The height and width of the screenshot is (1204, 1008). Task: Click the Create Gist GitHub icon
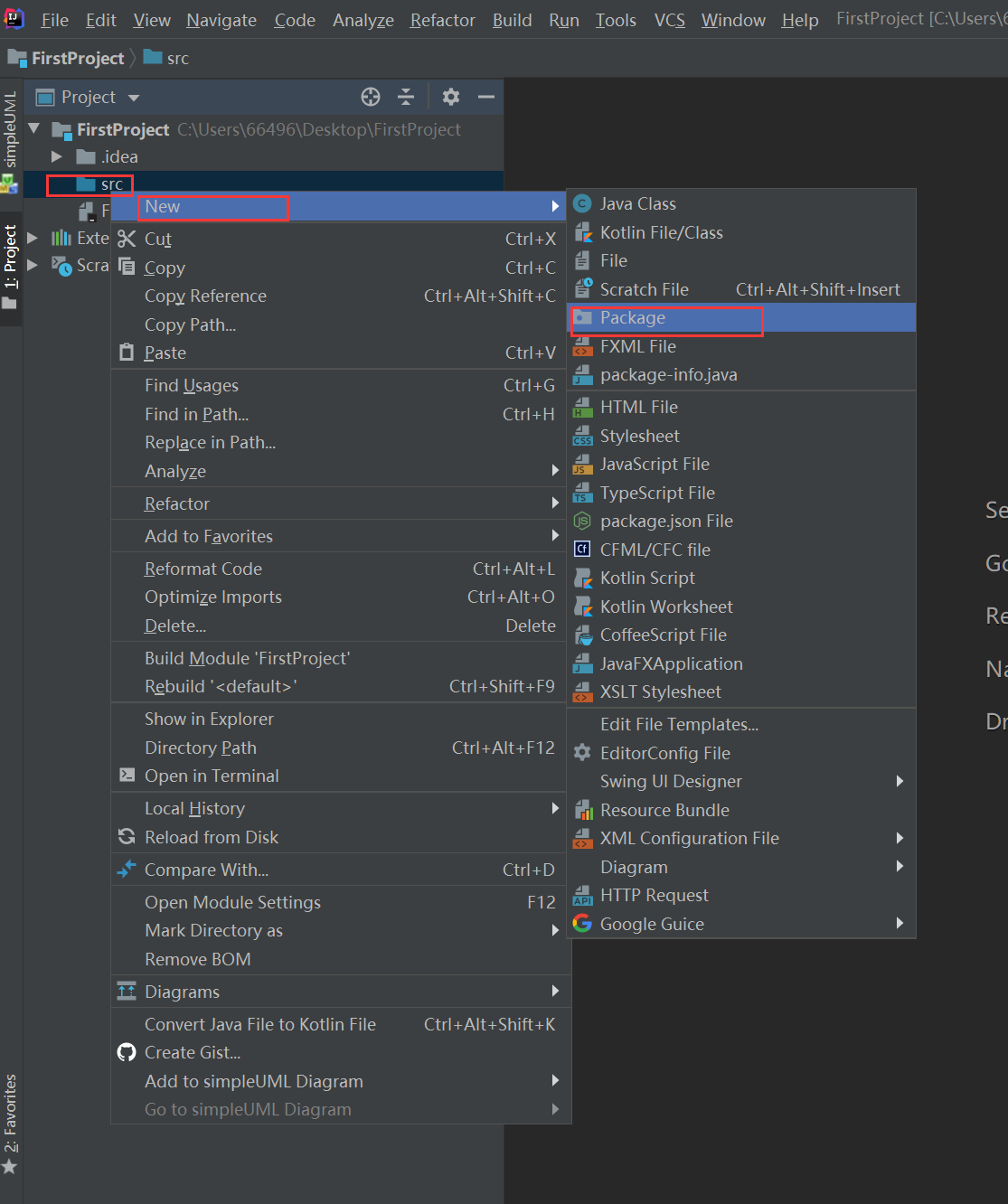coord(127,1052)
